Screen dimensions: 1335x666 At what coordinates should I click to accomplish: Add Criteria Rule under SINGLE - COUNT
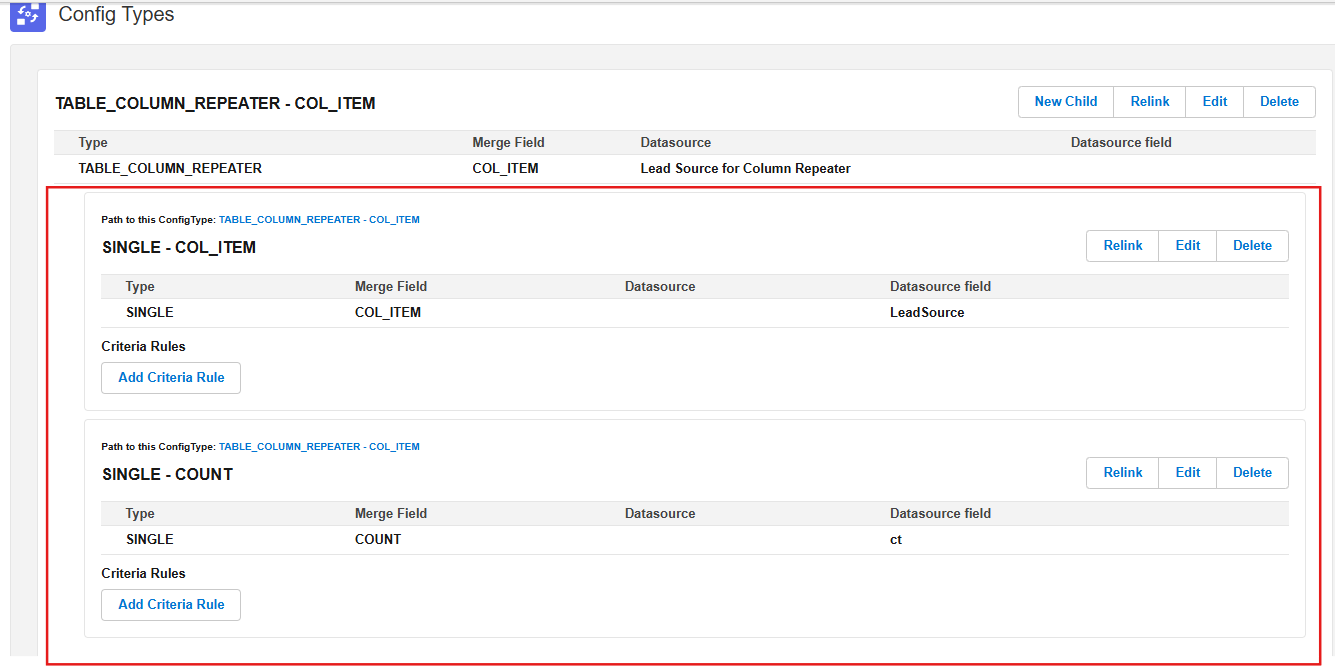[171, 605]
